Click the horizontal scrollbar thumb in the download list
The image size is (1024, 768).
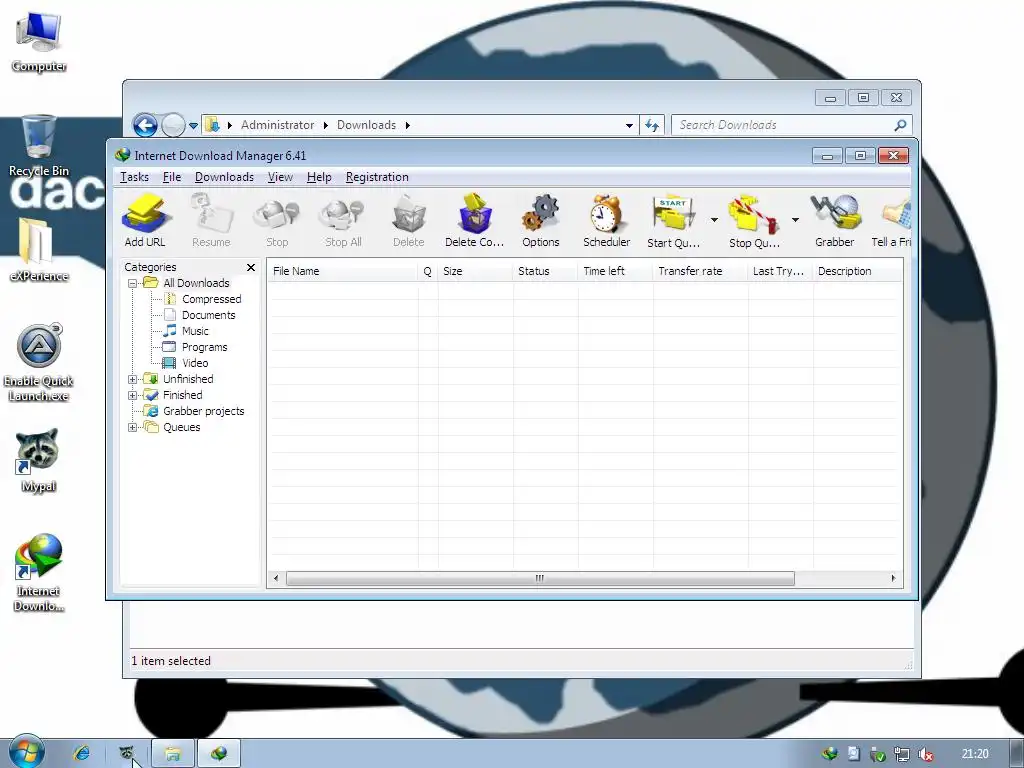point(540,579)
